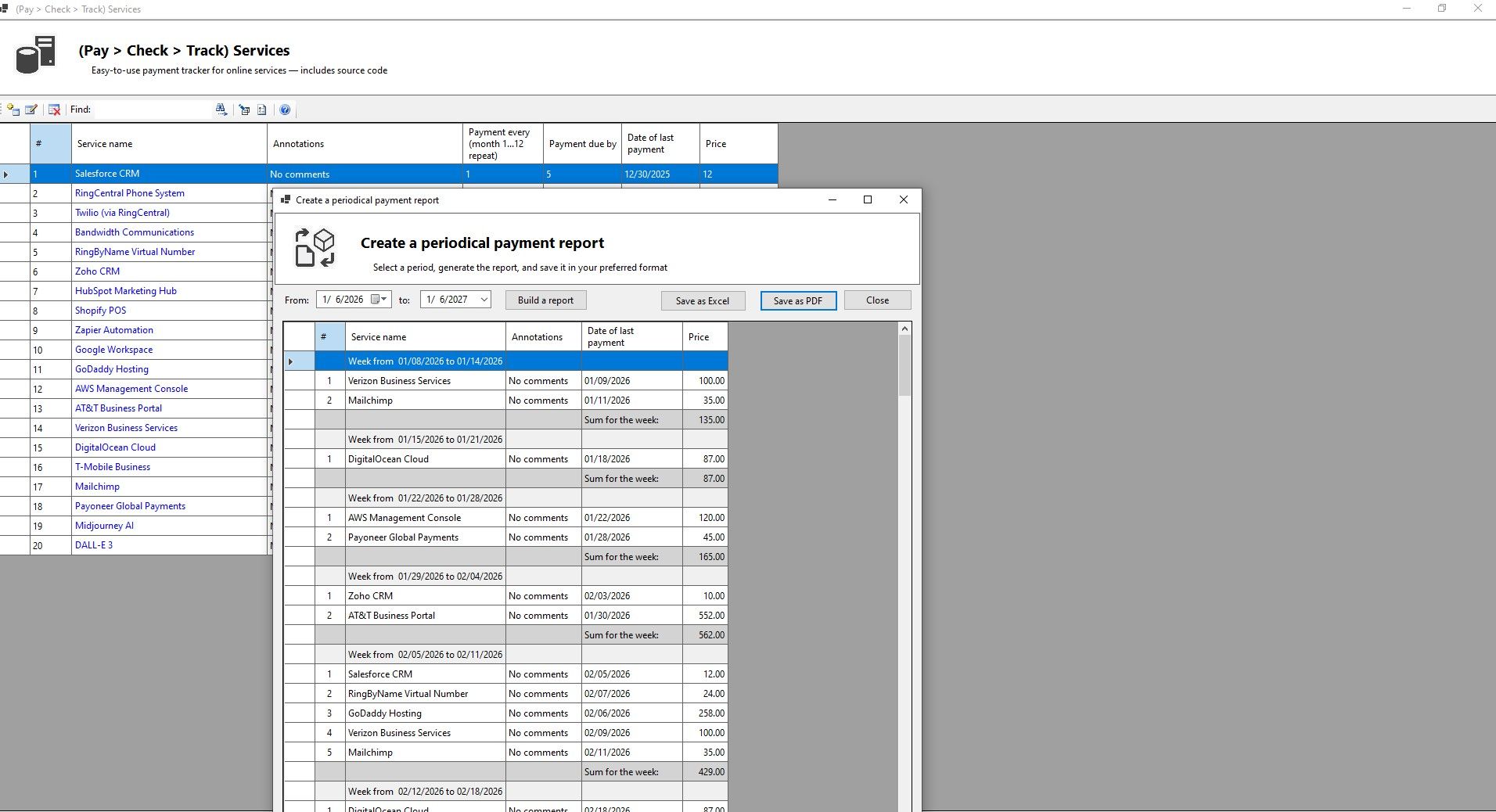
Task: Click the report list scrollbar up arrow
Action: [x=904, y=329]
